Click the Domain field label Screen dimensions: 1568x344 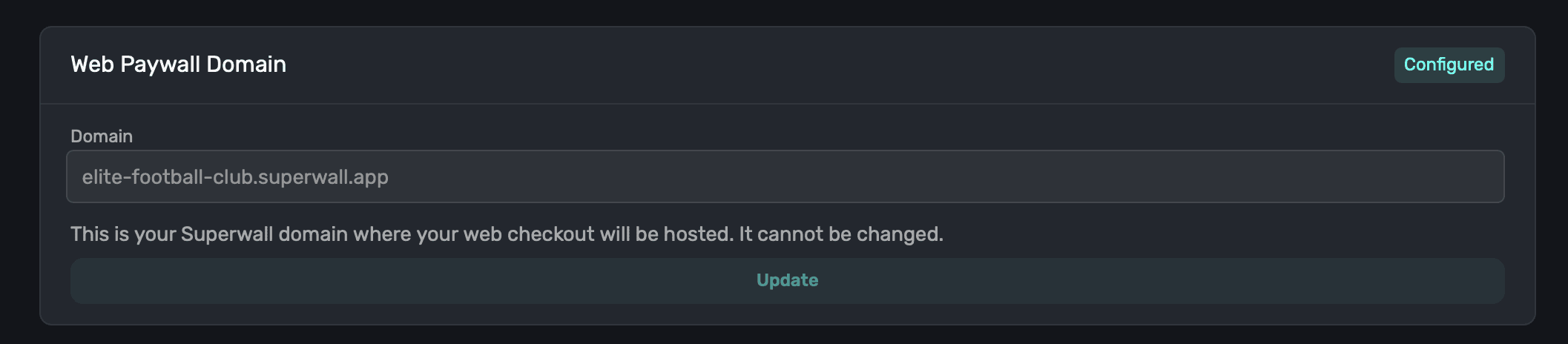click(102, 136)
